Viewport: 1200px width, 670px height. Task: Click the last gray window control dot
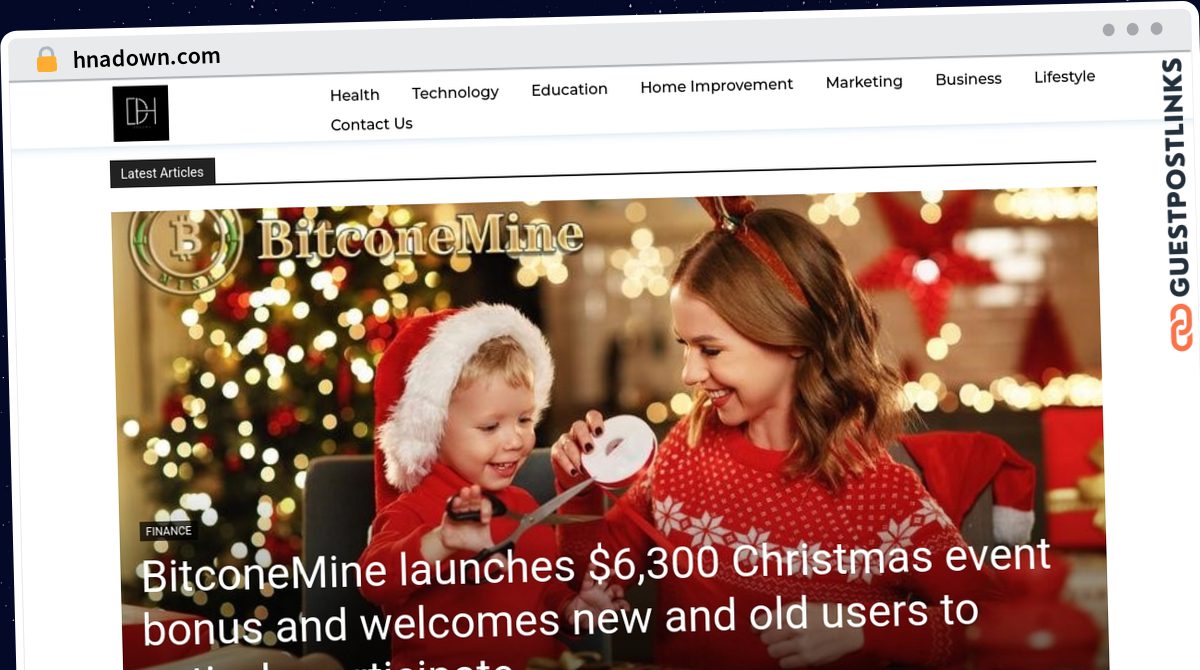(x=1156, y=29)
